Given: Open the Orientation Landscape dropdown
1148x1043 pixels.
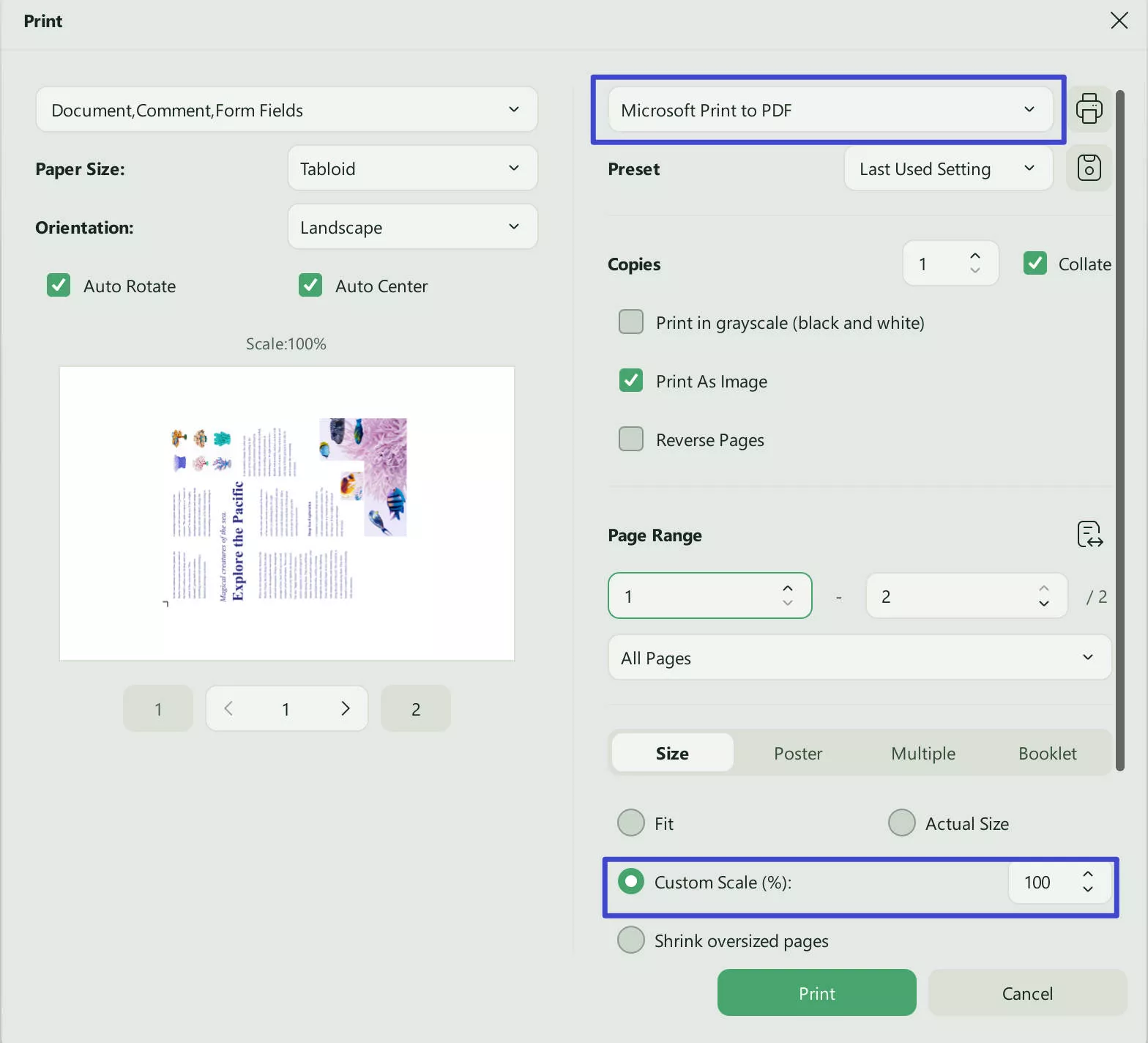Looking at the screenshot, I should [x=413, y=227].
